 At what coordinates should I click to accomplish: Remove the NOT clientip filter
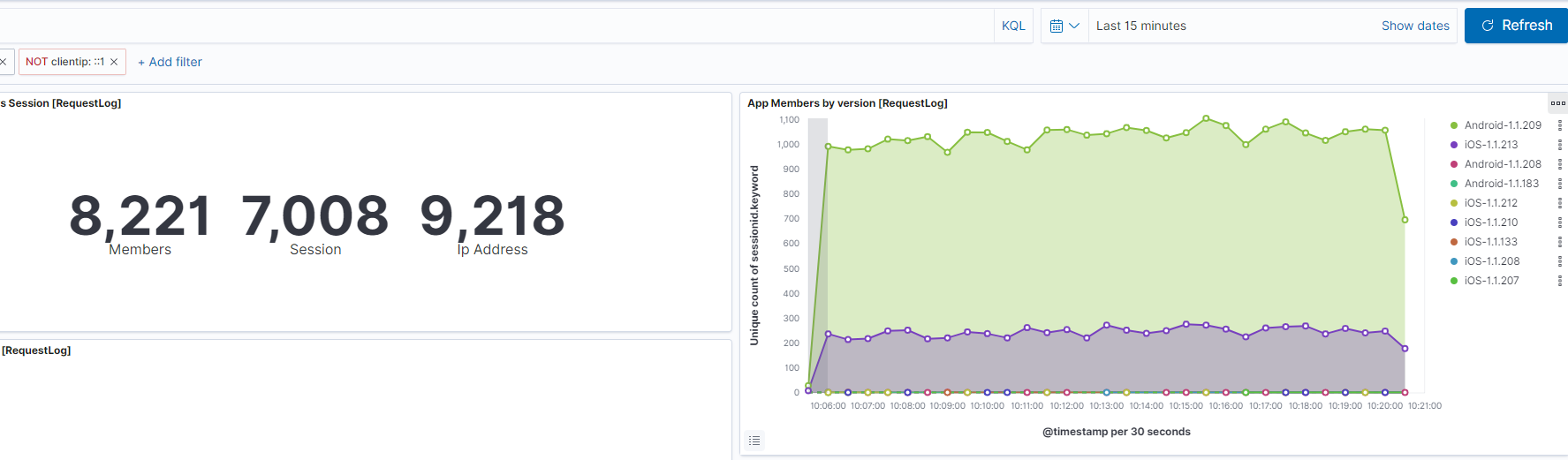(x=114, y=62)
